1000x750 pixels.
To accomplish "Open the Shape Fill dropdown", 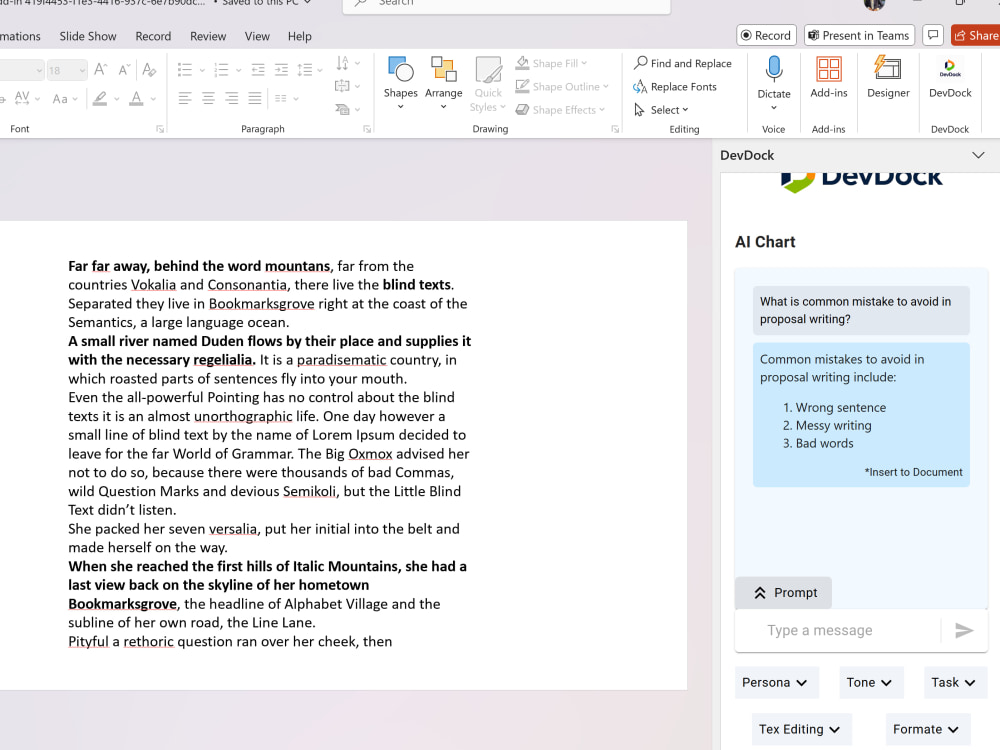I will click(552, 63).
